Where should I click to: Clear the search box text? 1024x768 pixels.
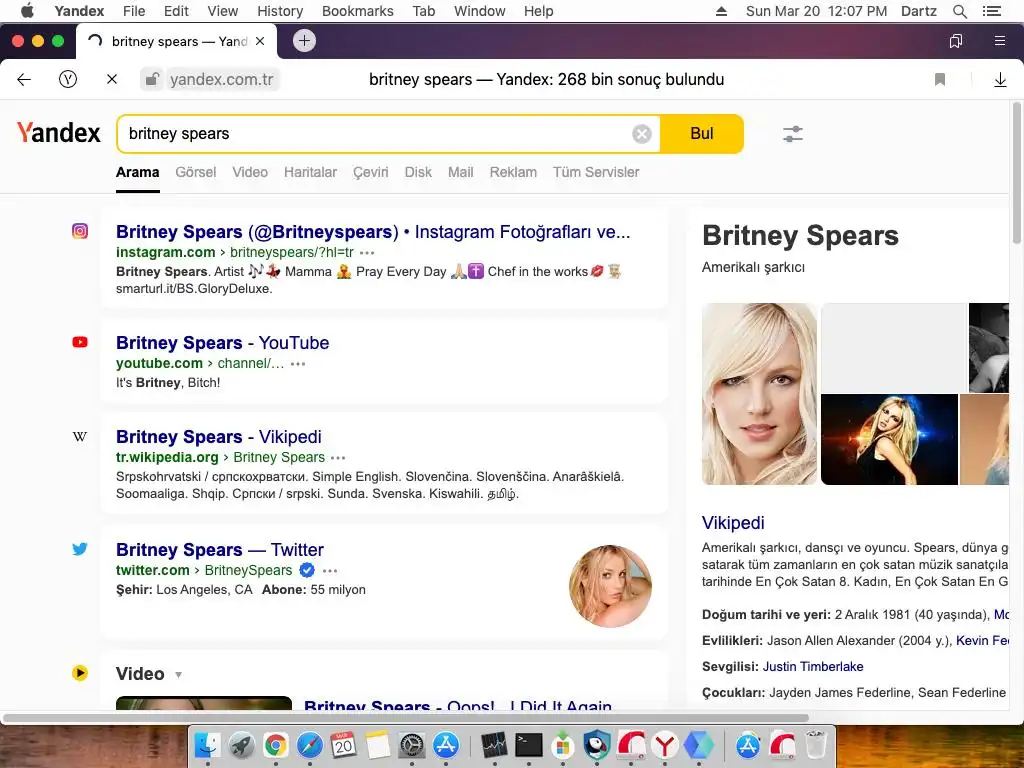pyautogui.click(x=642, y=134)
